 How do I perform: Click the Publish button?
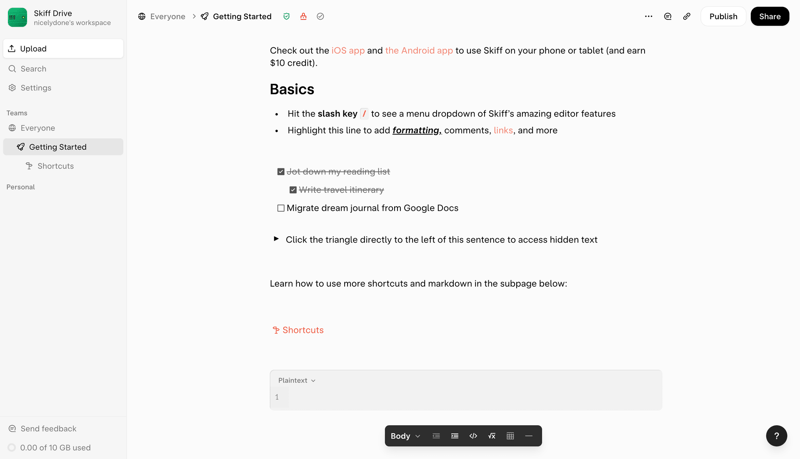click(723, 16)
